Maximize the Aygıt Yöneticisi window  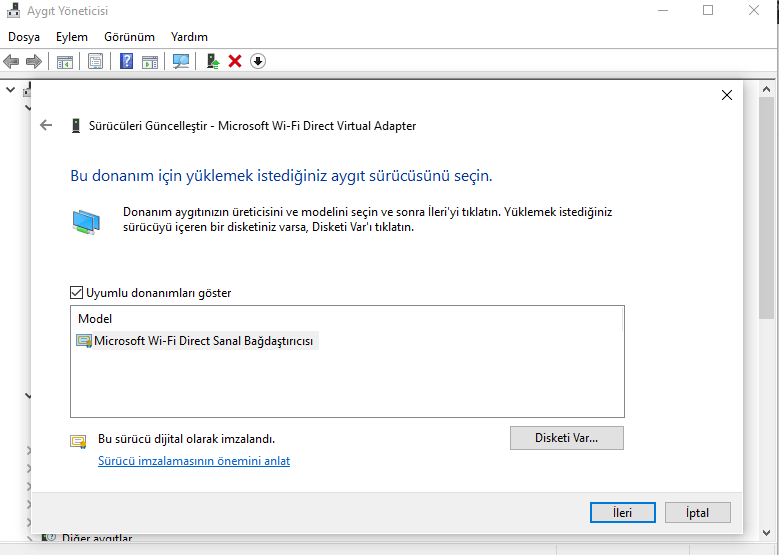tap(708, 10)
